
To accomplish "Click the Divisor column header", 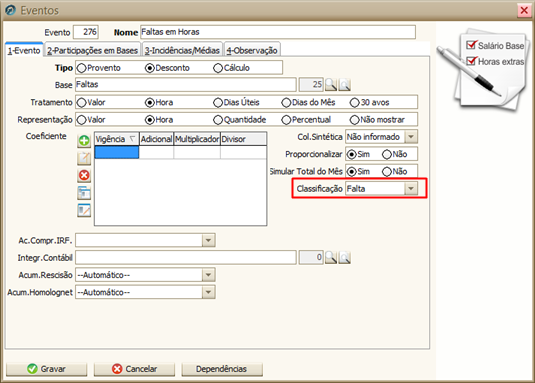I will click(243, 139).
